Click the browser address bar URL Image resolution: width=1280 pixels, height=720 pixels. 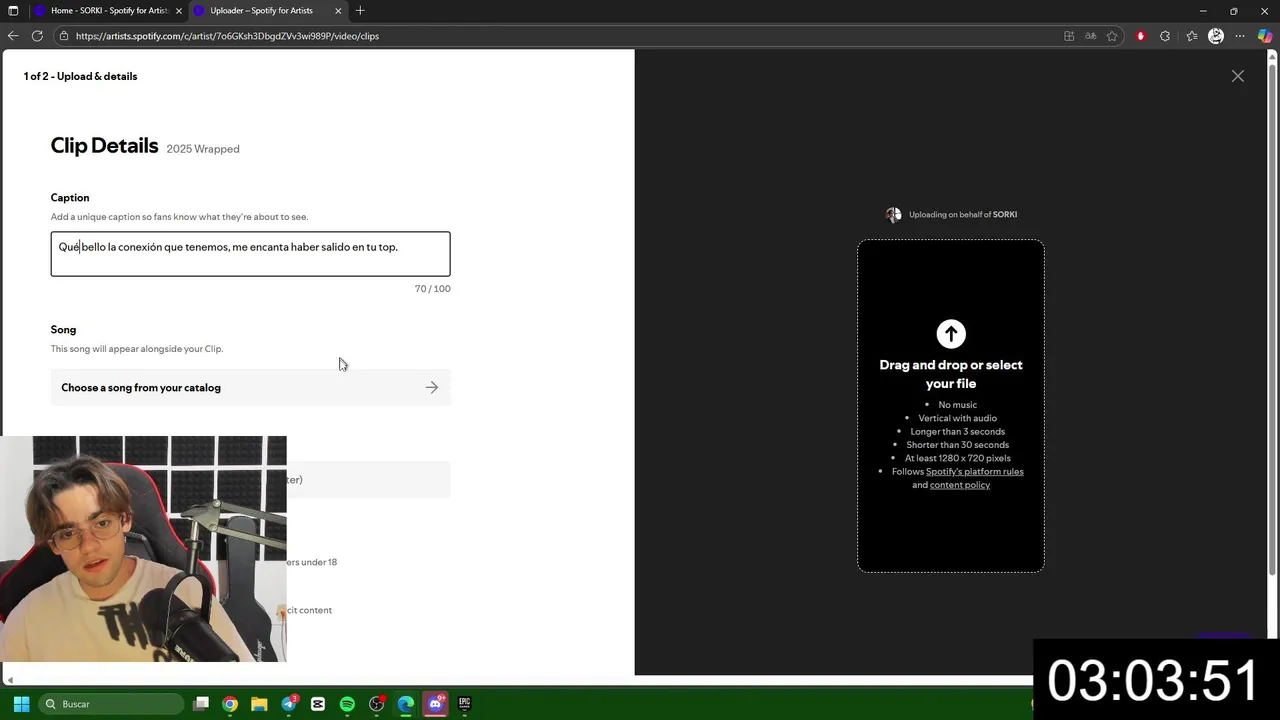tap(227, 36)
